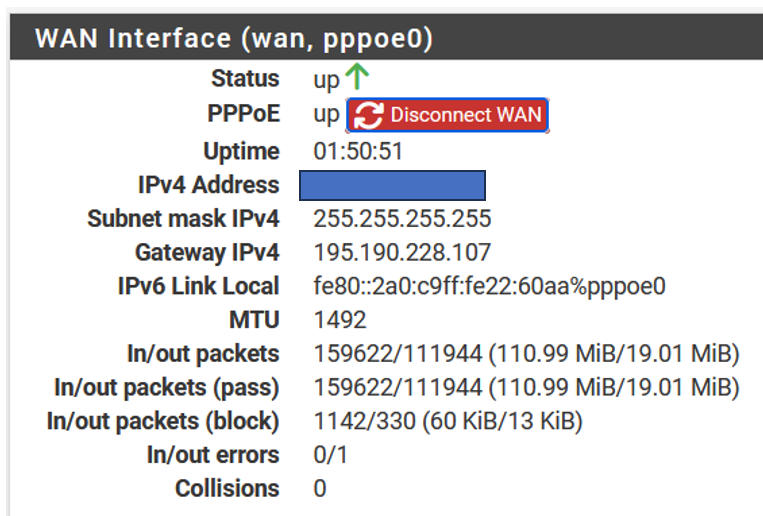Click the MTU value 1492
763x516 pixels.
(x=340, y=320)
